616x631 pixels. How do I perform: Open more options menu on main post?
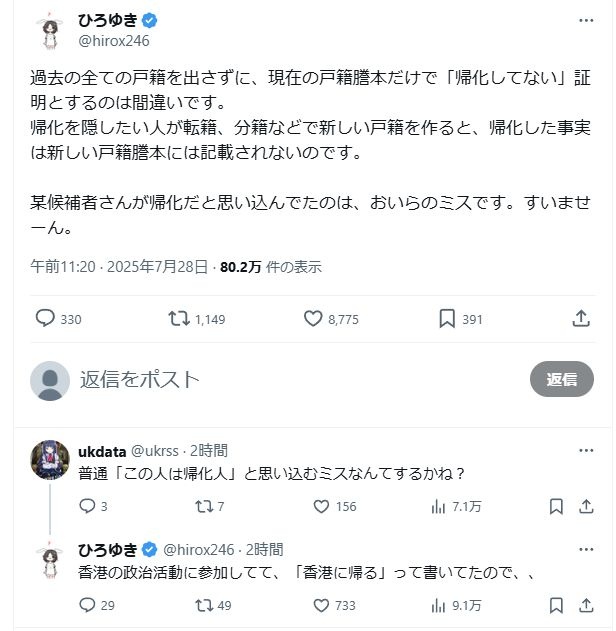pos(585,21)
